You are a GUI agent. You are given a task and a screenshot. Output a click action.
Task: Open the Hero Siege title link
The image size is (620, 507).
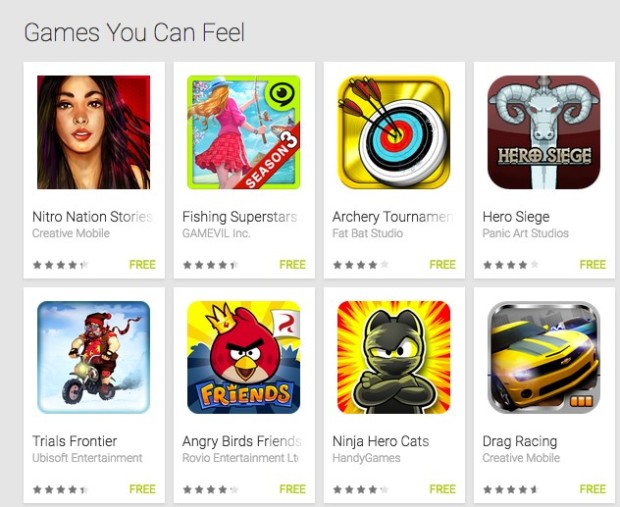coord(516,217)
